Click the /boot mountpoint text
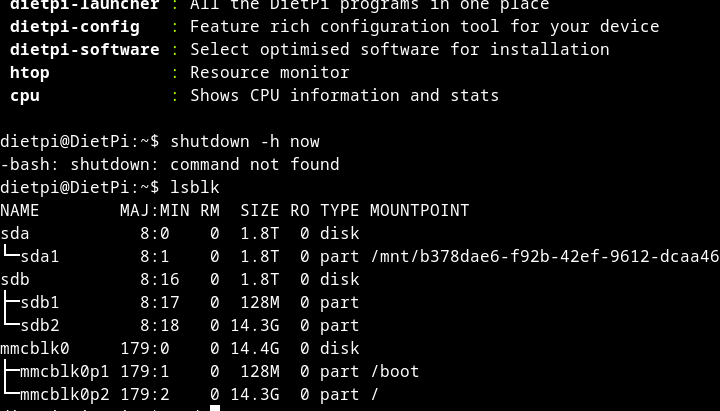The width and height of the screenshot is (720, 411). [395, 371]
